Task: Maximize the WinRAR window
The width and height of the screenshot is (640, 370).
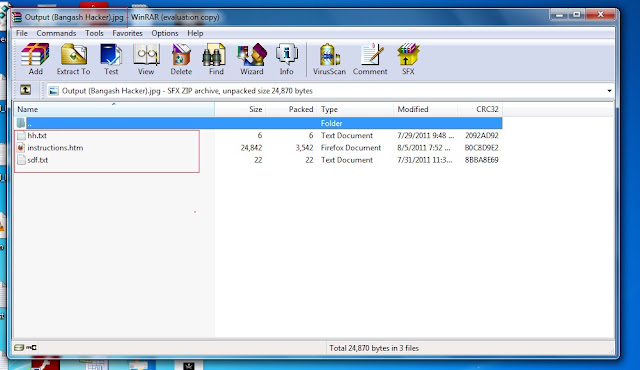Action: point(577,15)
